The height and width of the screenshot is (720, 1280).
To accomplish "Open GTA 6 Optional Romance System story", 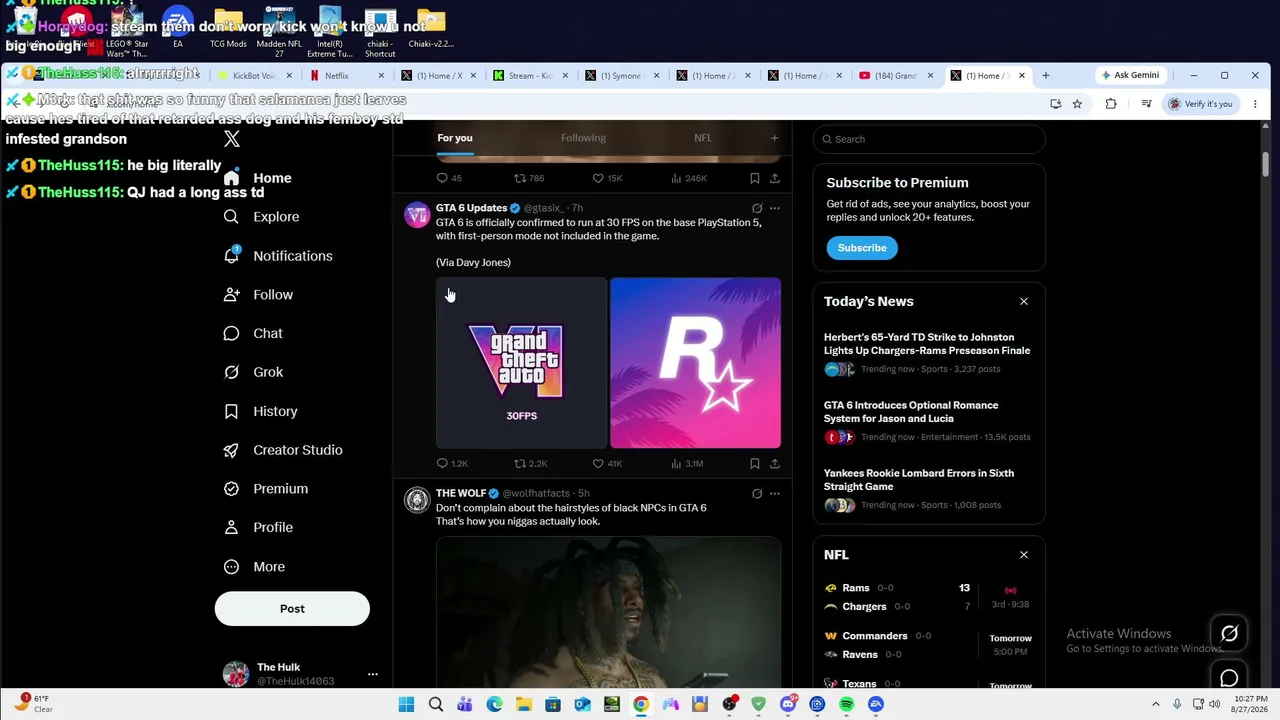I will (929, 422).
